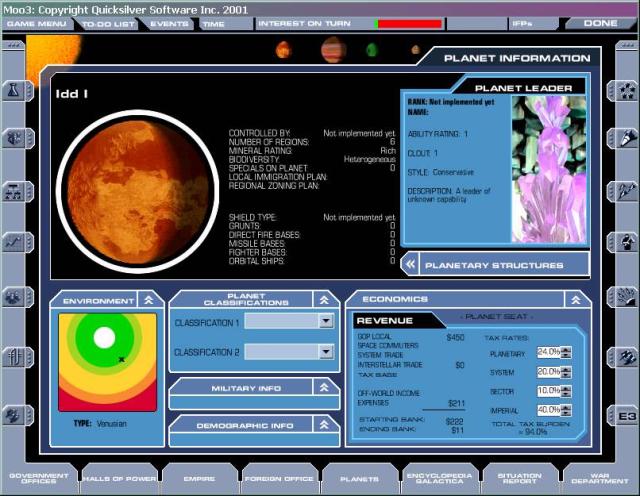Click the Interest On Turn label
Image resolution: width=640 pixels, height=496 pixels.
click(304, 24)
